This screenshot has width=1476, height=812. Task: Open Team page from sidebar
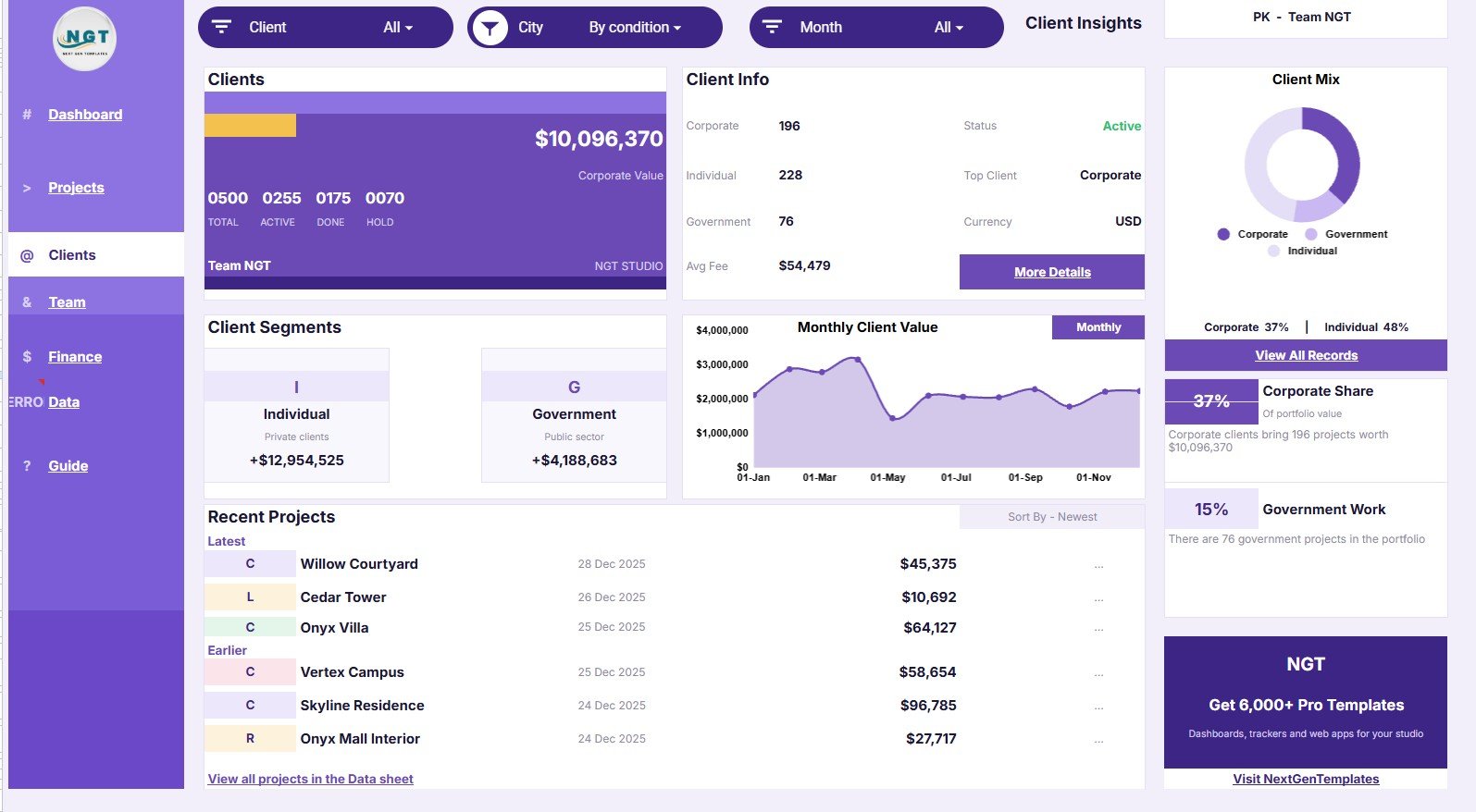click(67, 302)
